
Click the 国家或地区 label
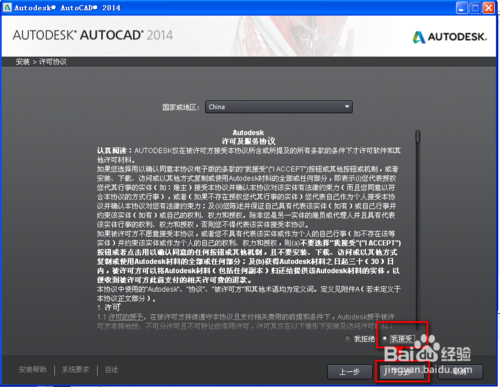point(181,107)
